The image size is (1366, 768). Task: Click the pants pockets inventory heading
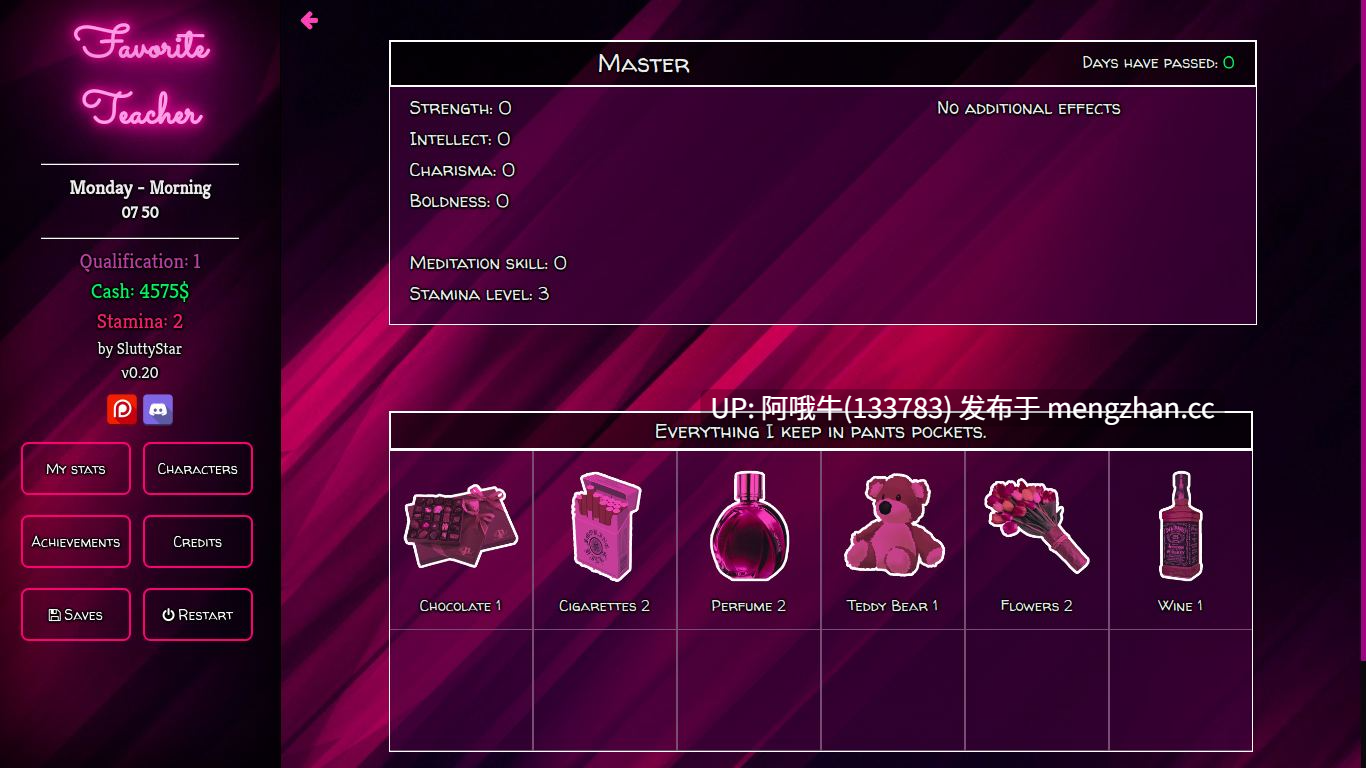[x=821, y=432]
